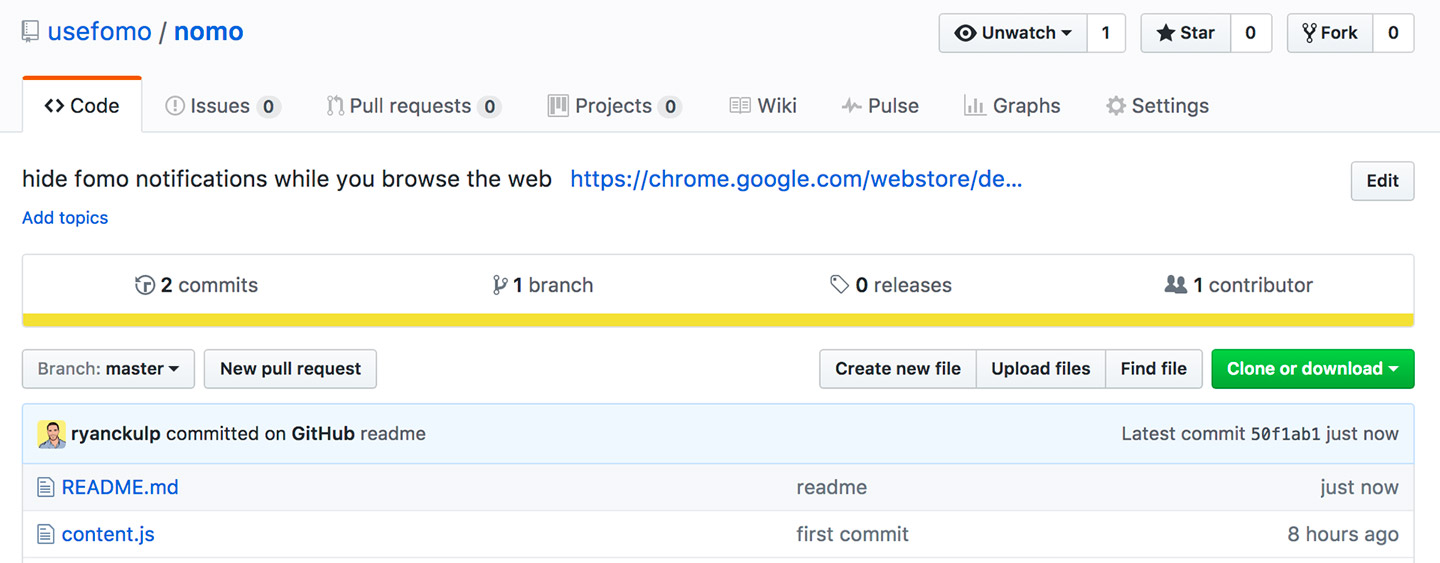Image resolution: width=1440 pixels, height=563 pixels.
Task: Open the README.md file
Action: coord(120,488)
